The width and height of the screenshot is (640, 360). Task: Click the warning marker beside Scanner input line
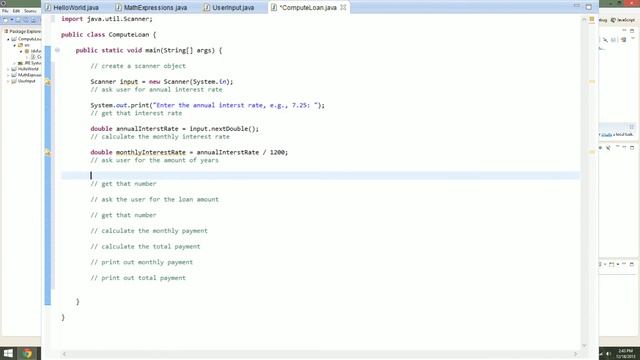click(x=48, y=82)
